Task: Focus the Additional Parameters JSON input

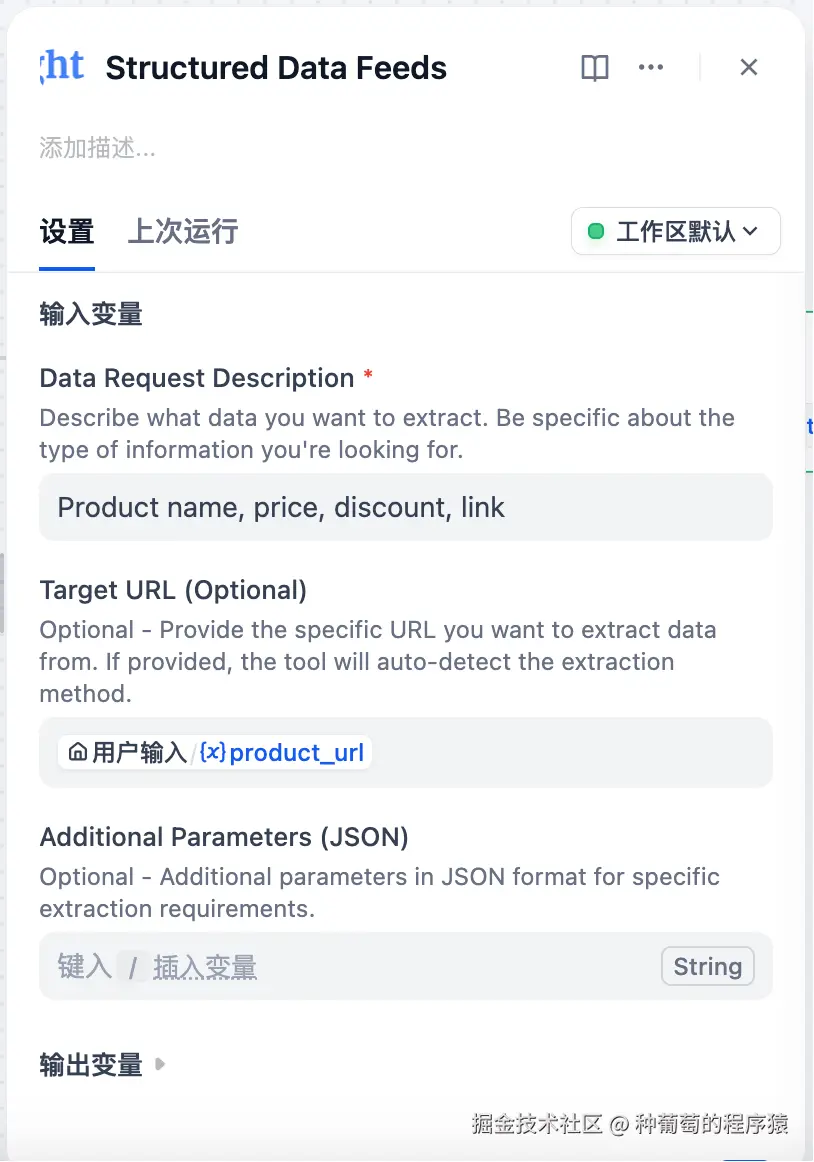Action: pos(400,967)
